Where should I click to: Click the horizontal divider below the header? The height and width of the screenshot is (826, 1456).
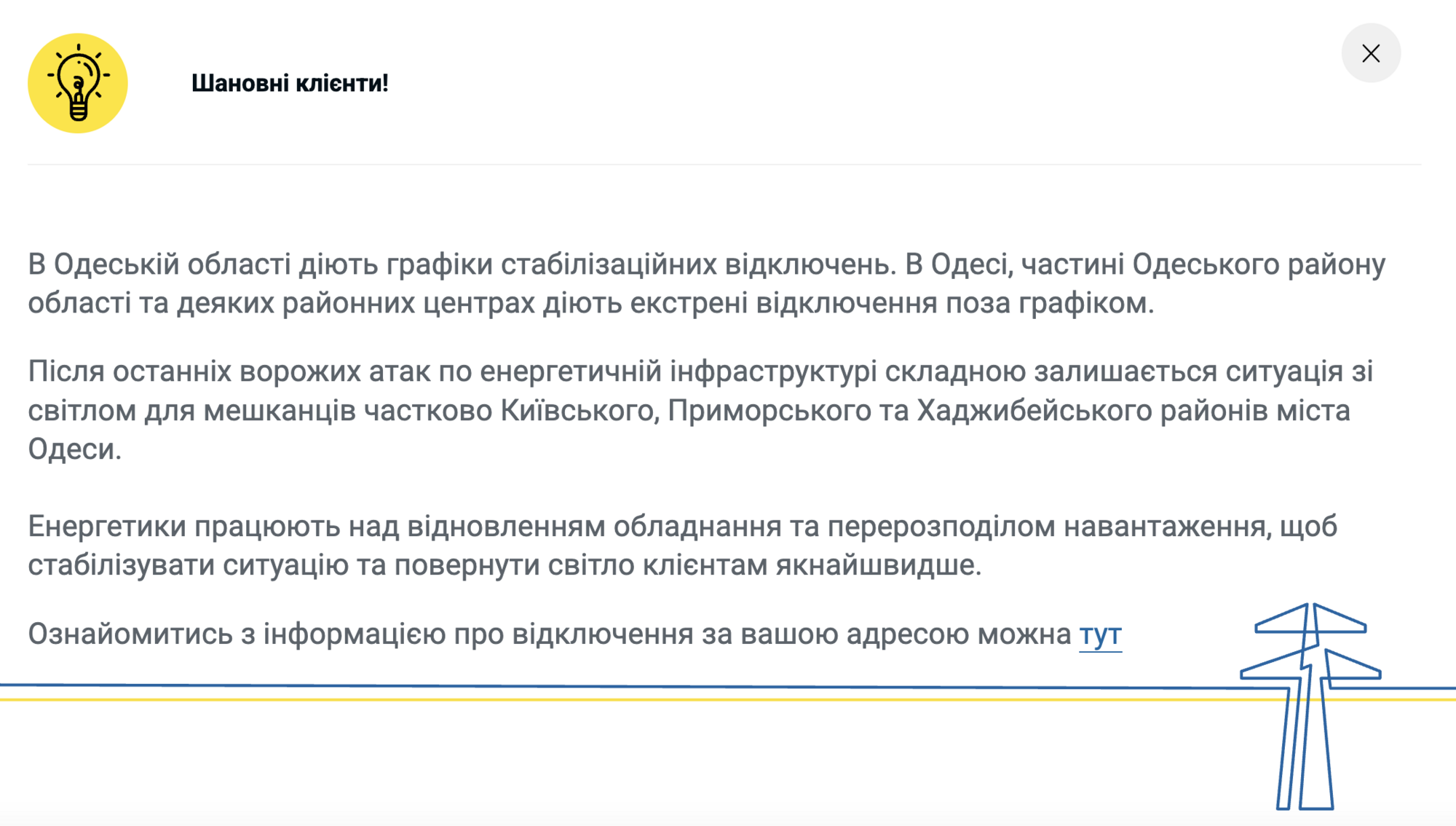pyautogui.click(x=728, y=165)
